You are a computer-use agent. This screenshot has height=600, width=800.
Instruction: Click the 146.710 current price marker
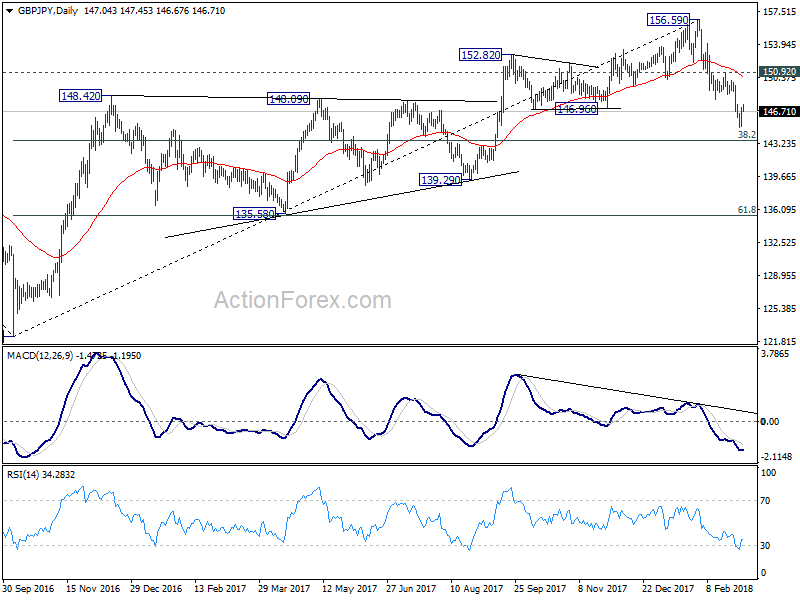(778, 111)
